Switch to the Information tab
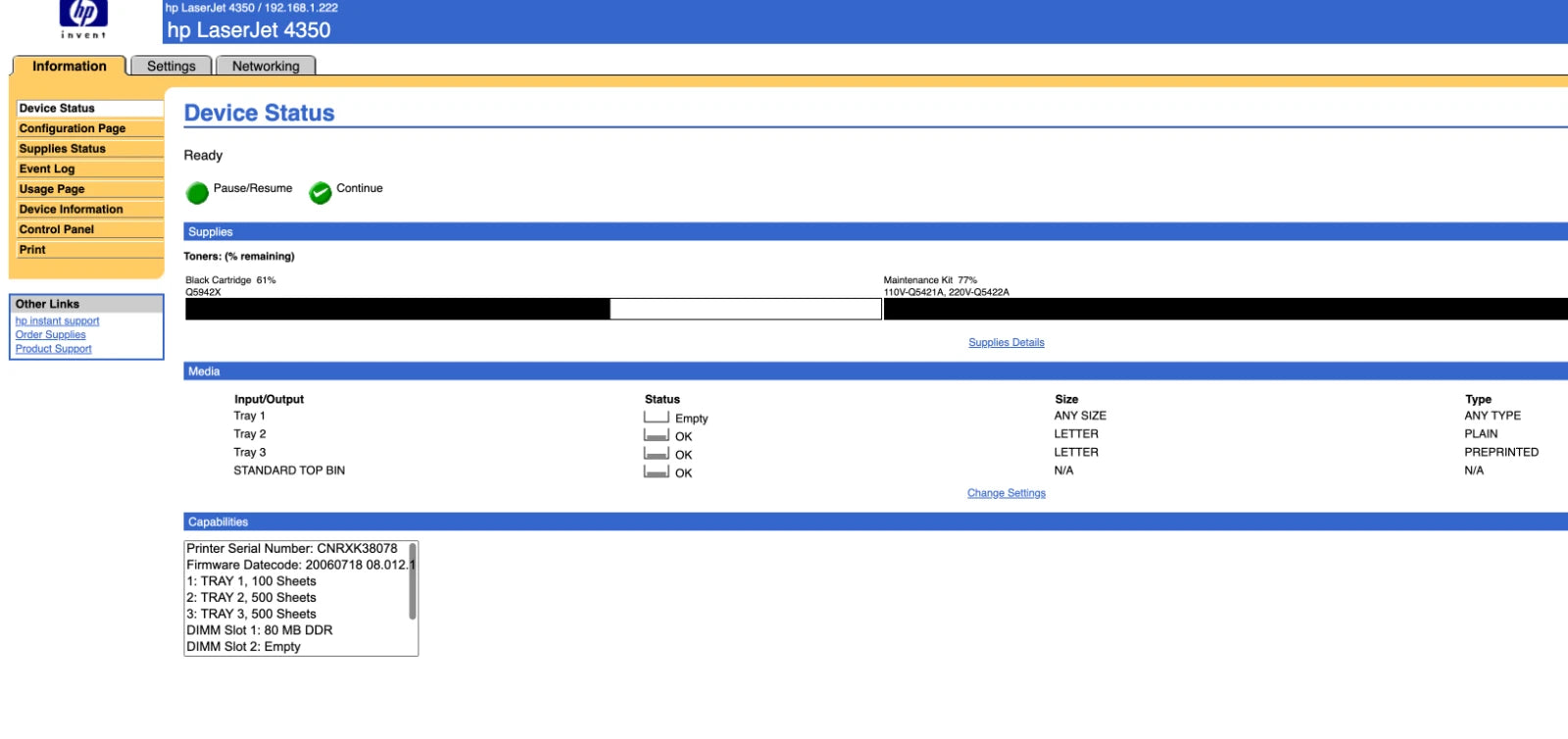Image resolution: width=1568 pixels, height=739 pixels. pyautogui.click(x=69, y=66)
